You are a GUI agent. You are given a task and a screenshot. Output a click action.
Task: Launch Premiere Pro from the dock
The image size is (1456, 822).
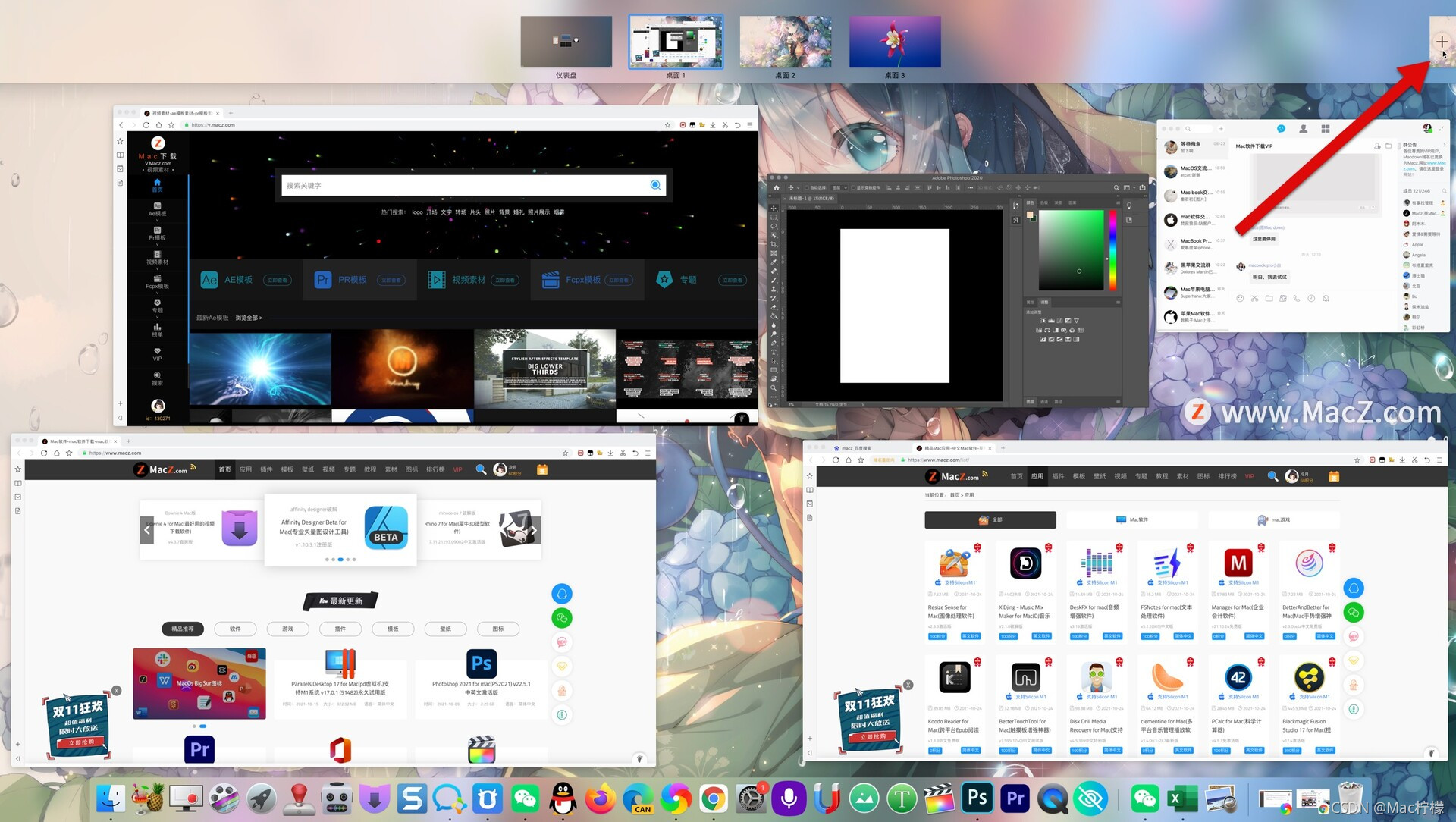1015,798
